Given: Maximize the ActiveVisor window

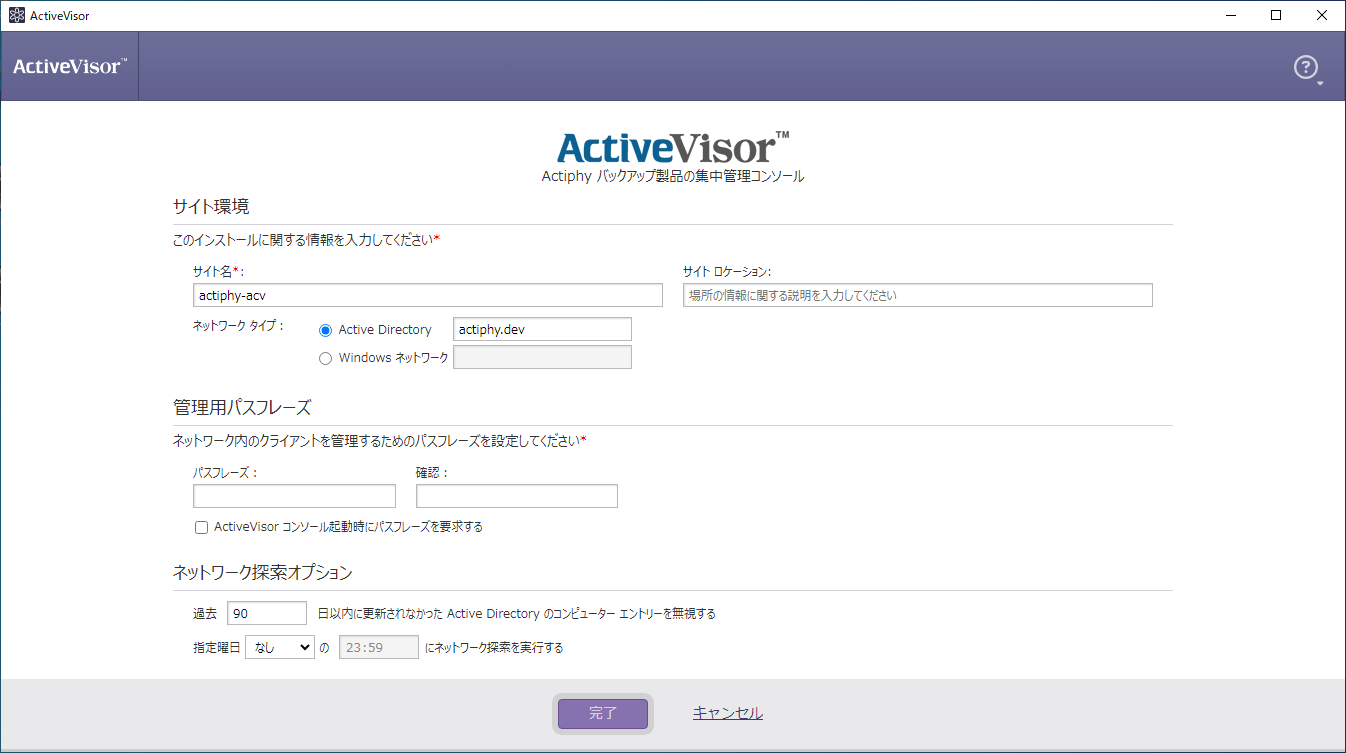Looking at the screenshot, I should click(1276, 15).
